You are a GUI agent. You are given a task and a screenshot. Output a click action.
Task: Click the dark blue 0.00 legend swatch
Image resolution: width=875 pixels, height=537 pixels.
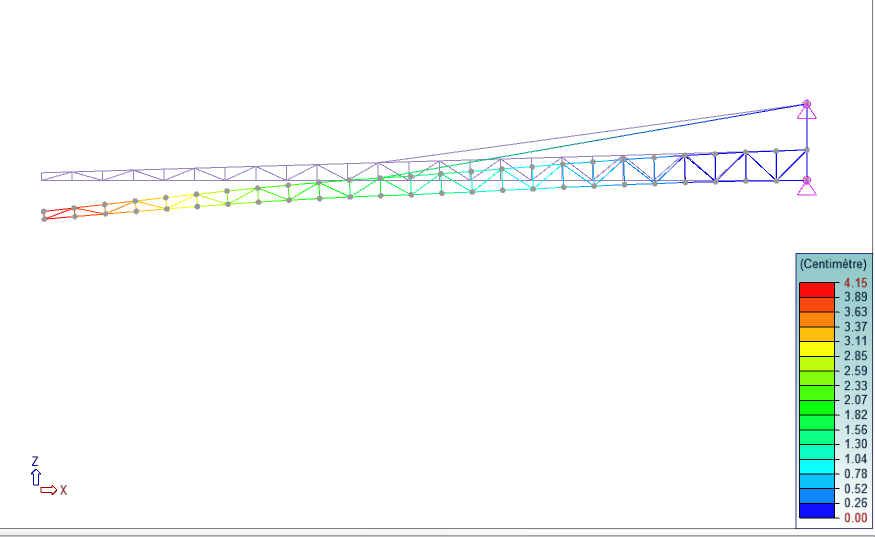817,510
